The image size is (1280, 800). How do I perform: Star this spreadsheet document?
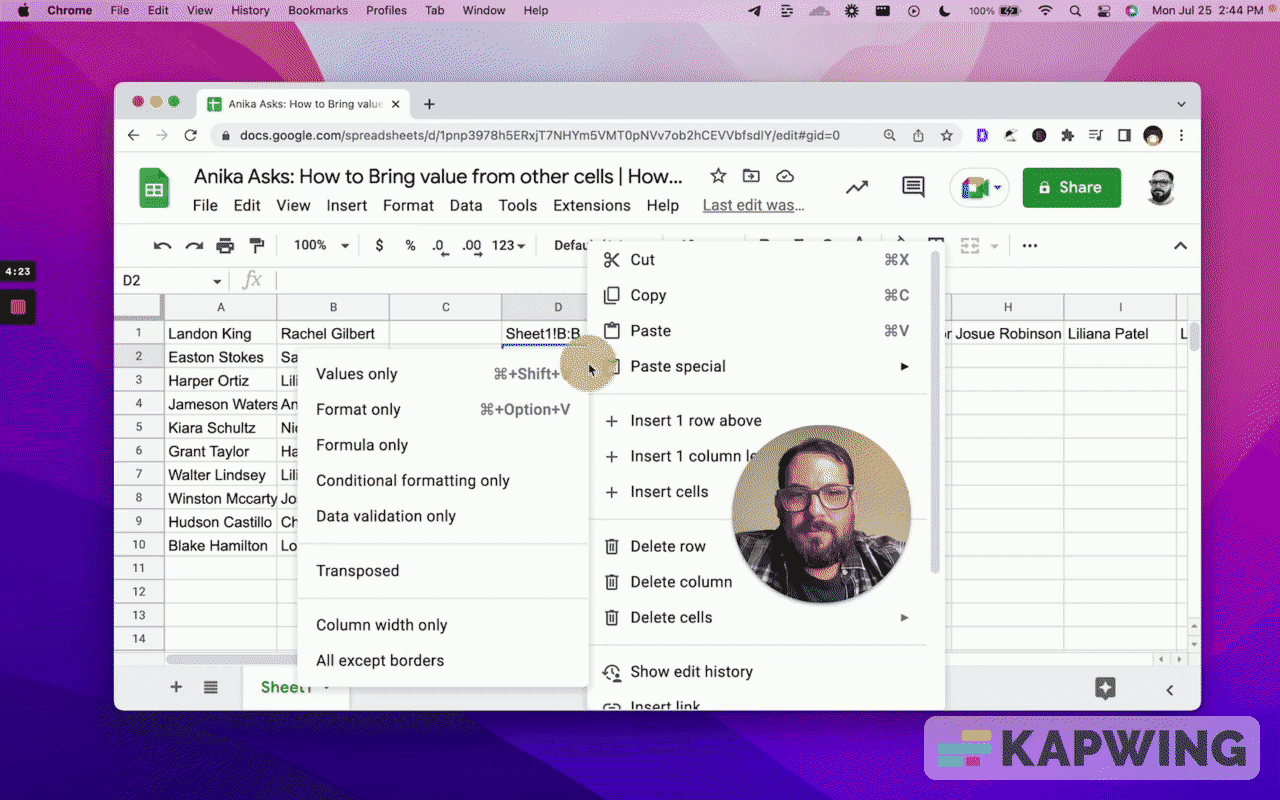click(718, 176)
